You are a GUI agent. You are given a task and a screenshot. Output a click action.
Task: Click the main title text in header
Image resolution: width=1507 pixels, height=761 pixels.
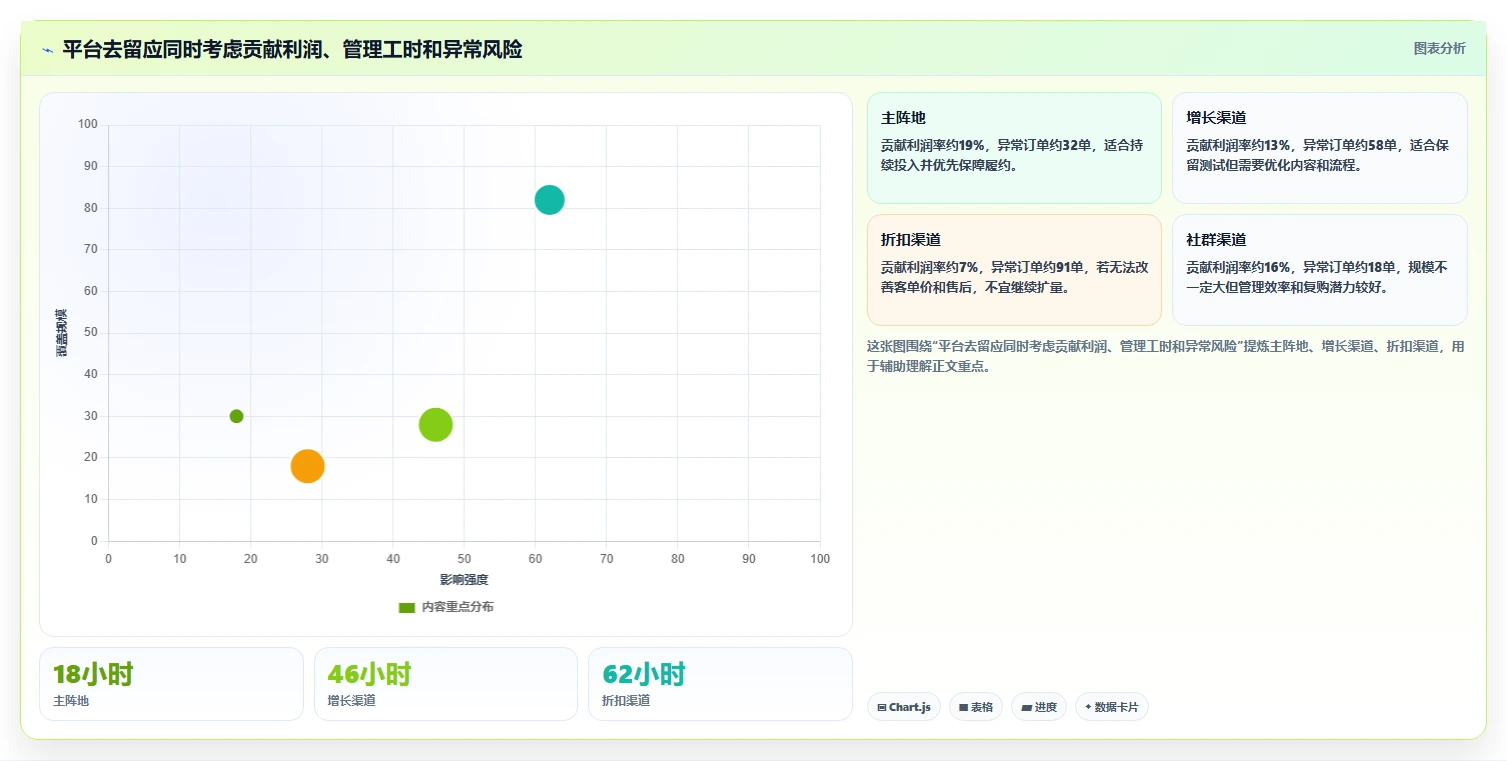click(292, 49)
